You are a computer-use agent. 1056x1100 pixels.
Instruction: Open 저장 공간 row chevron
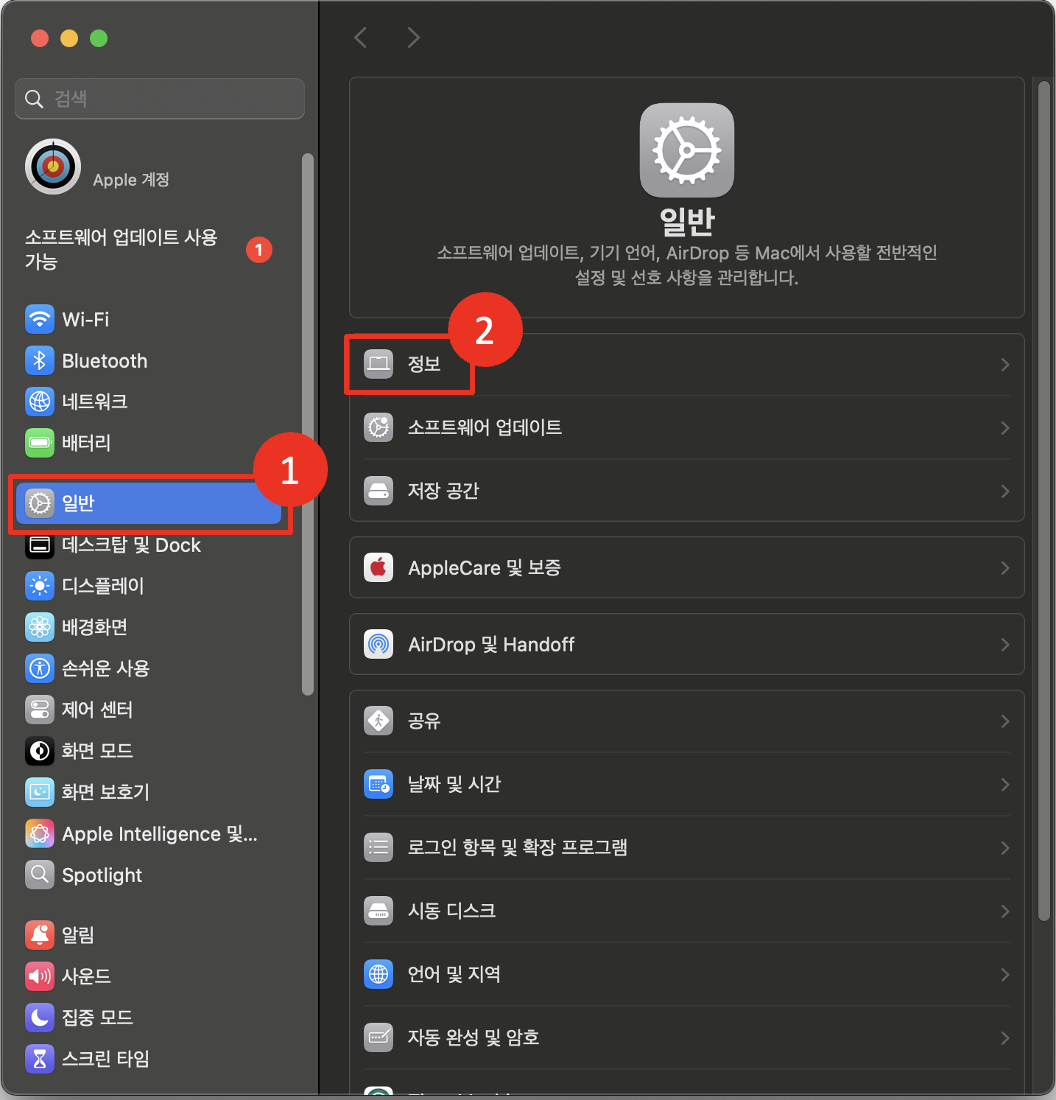coord(1005,491)
